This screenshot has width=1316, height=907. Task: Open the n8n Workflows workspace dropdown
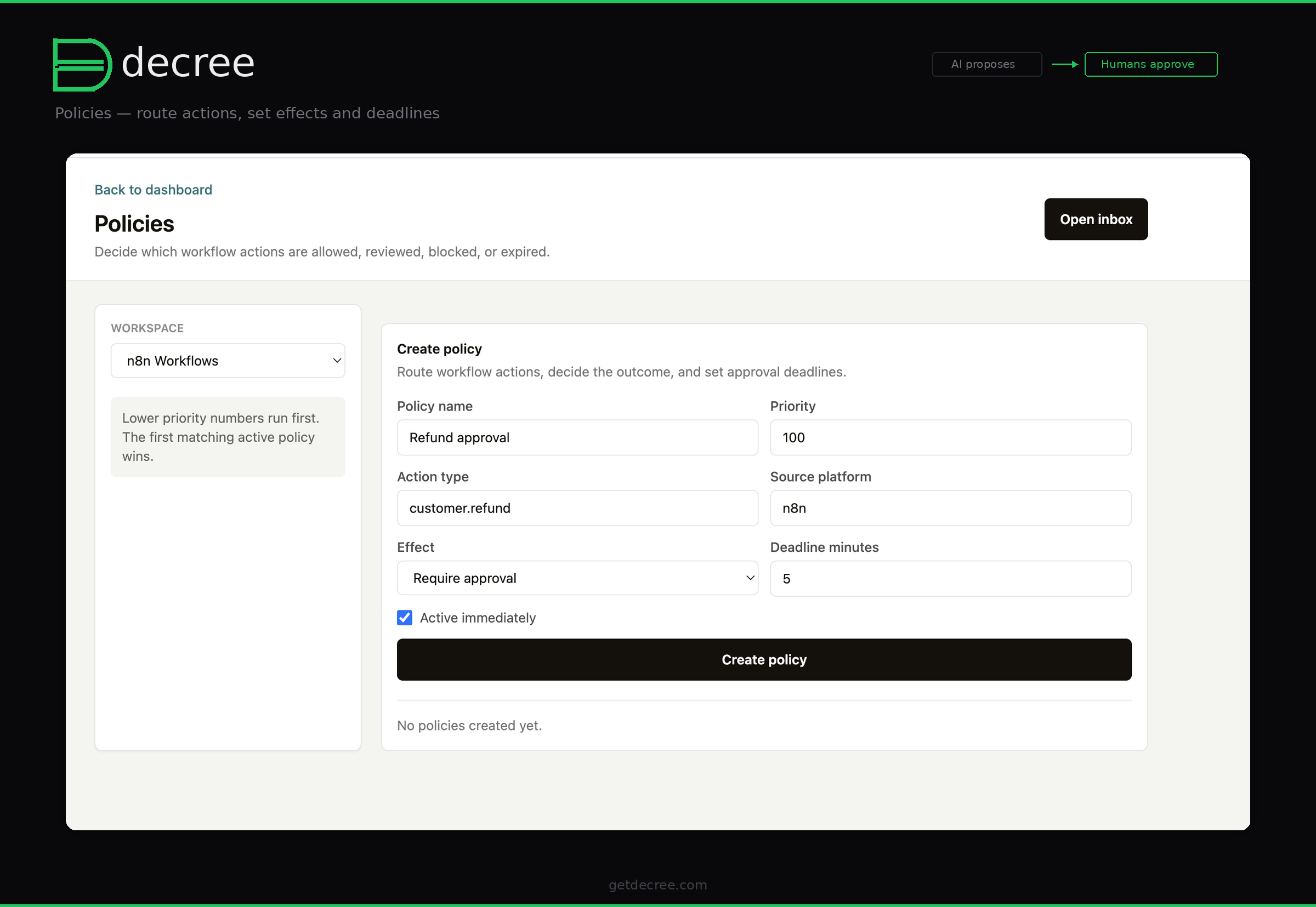click(x=228, y=361)
